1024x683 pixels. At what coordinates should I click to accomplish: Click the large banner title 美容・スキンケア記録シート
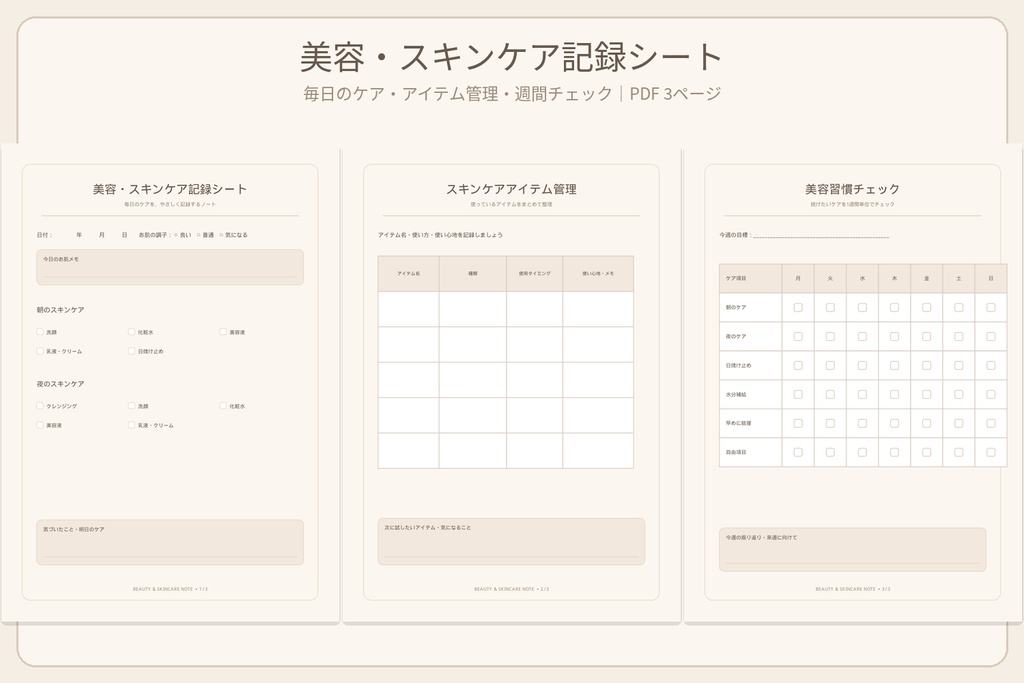coord(511,57)
